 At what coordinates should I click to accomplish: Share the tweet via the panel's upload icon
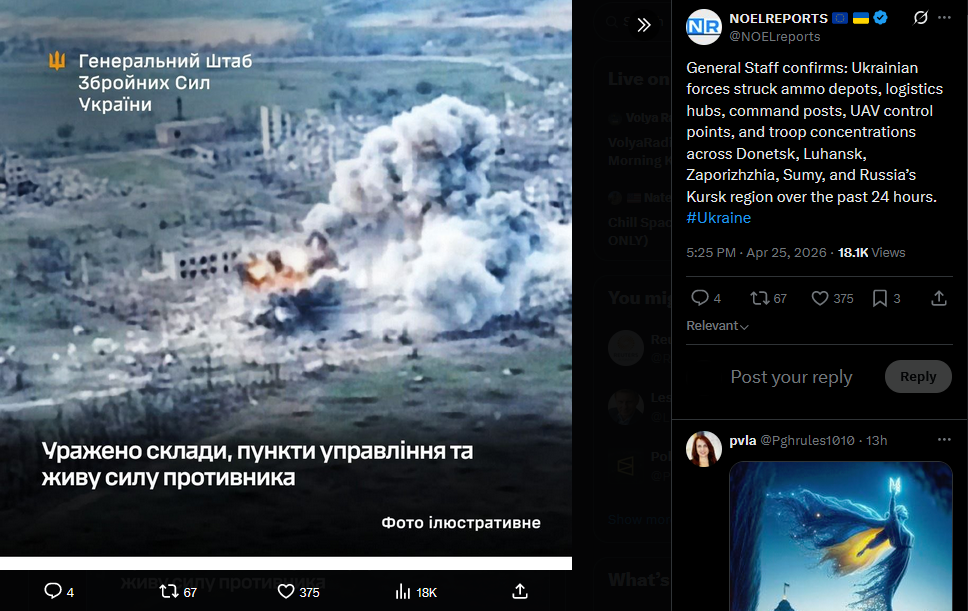(x=938, y=299)
